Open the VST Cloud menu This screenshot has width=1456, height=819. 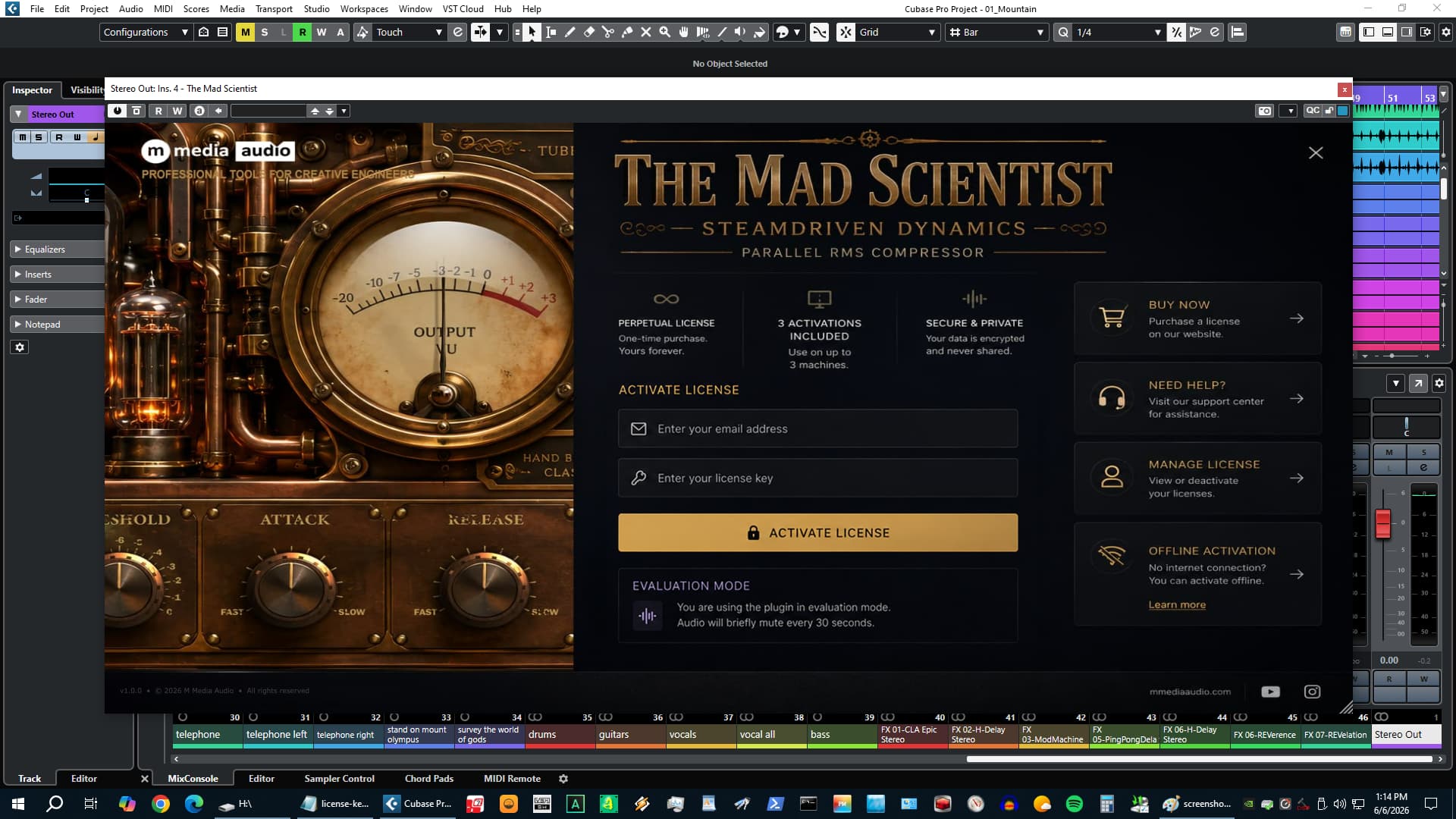[x=463, y=8]
